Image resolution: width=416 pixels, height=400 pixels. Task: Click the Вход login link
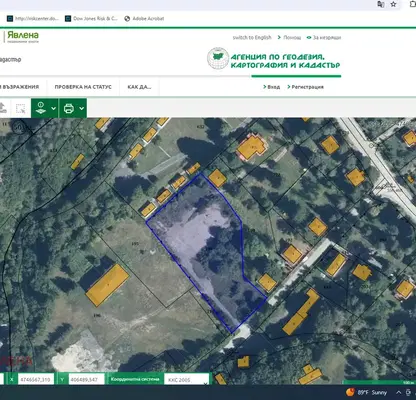click(x=271, y=87)
